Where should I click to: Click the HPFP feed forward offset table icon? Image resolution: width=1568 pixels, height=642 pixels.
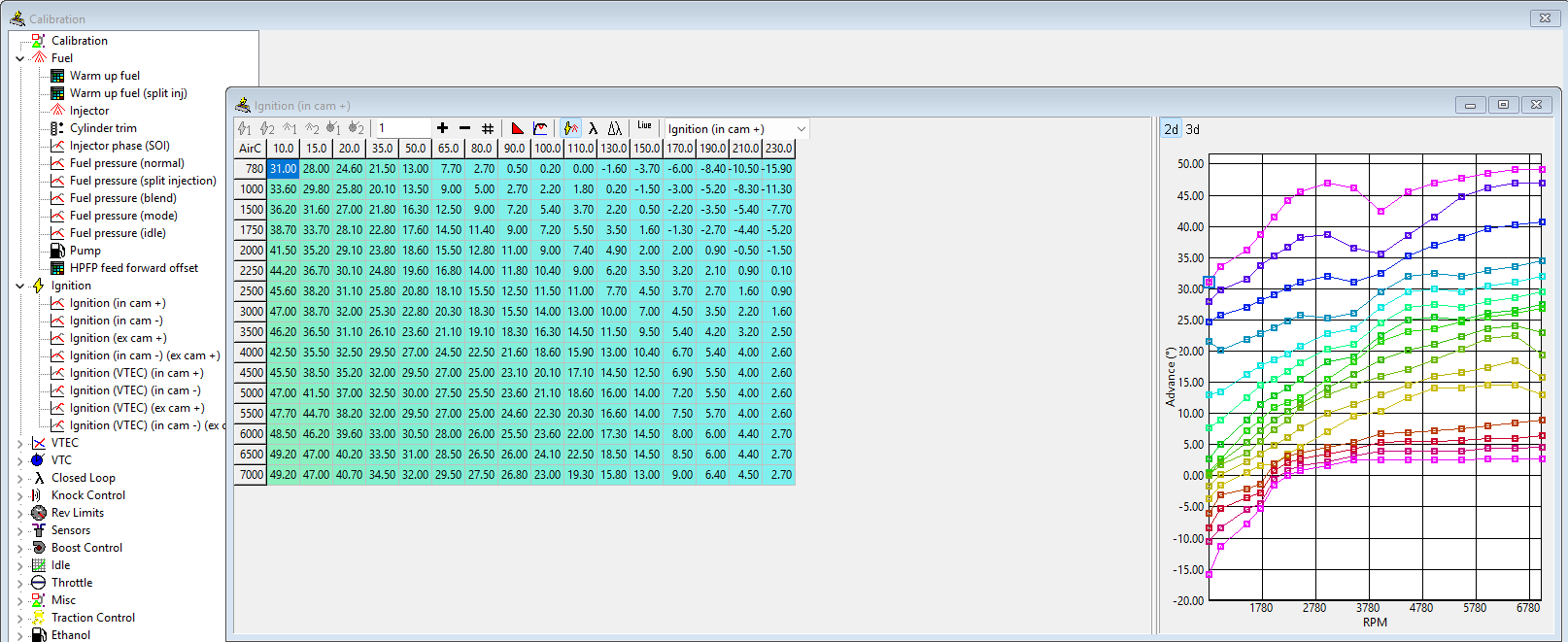pos(57,268)
